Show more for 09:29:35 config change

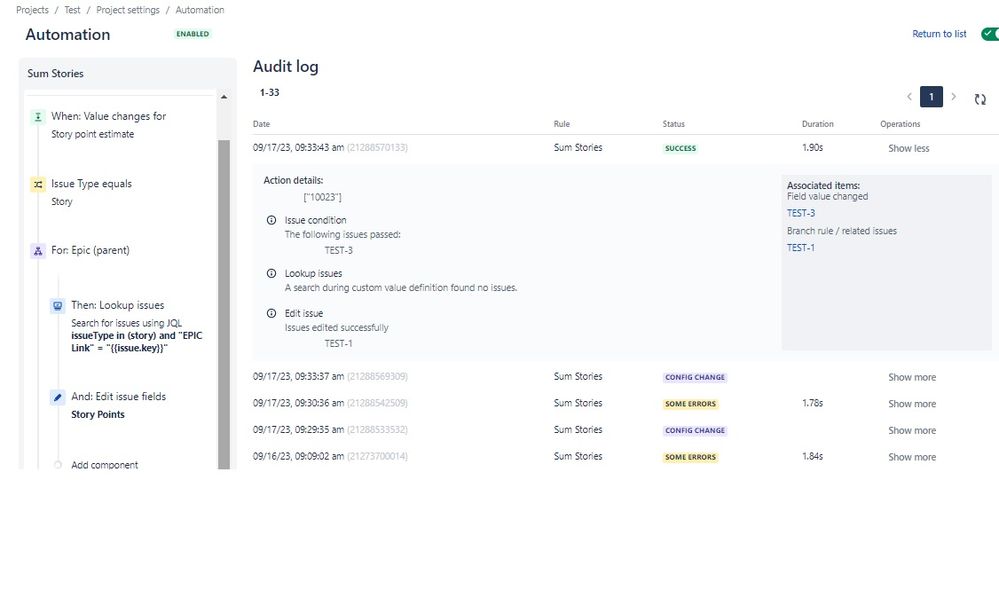pos(912,431)
